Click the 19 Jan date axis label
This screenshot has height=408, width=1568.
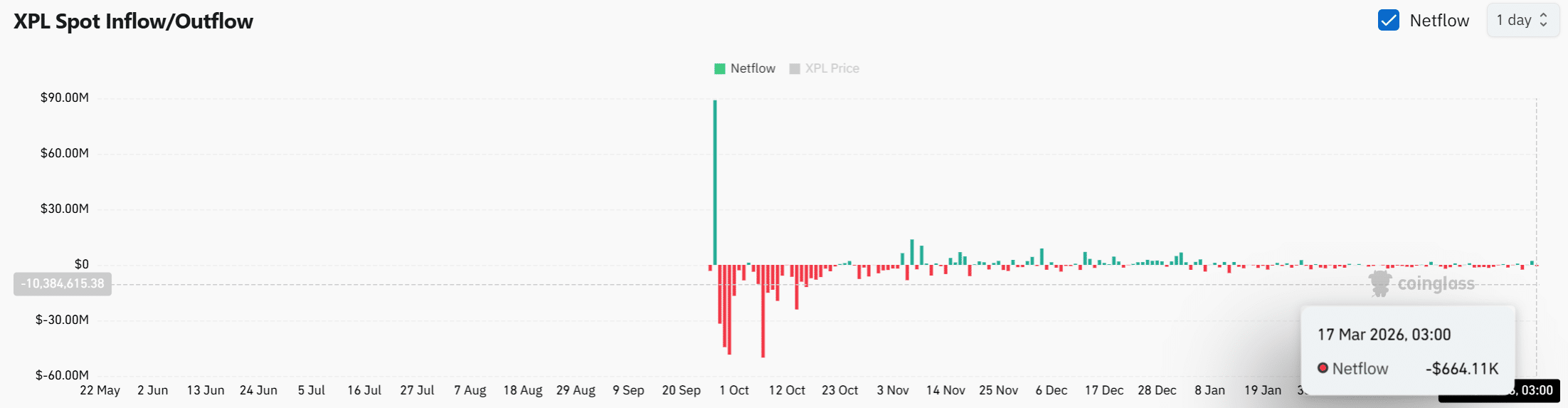1262,390
